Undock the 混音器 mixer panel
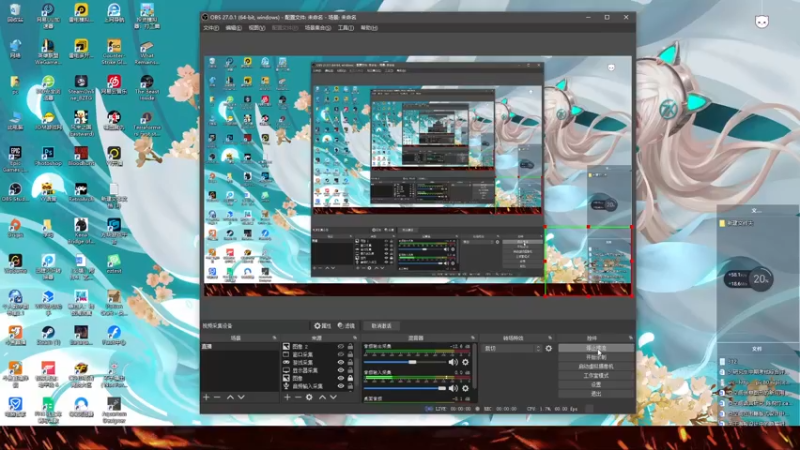 tap(472, 338)
